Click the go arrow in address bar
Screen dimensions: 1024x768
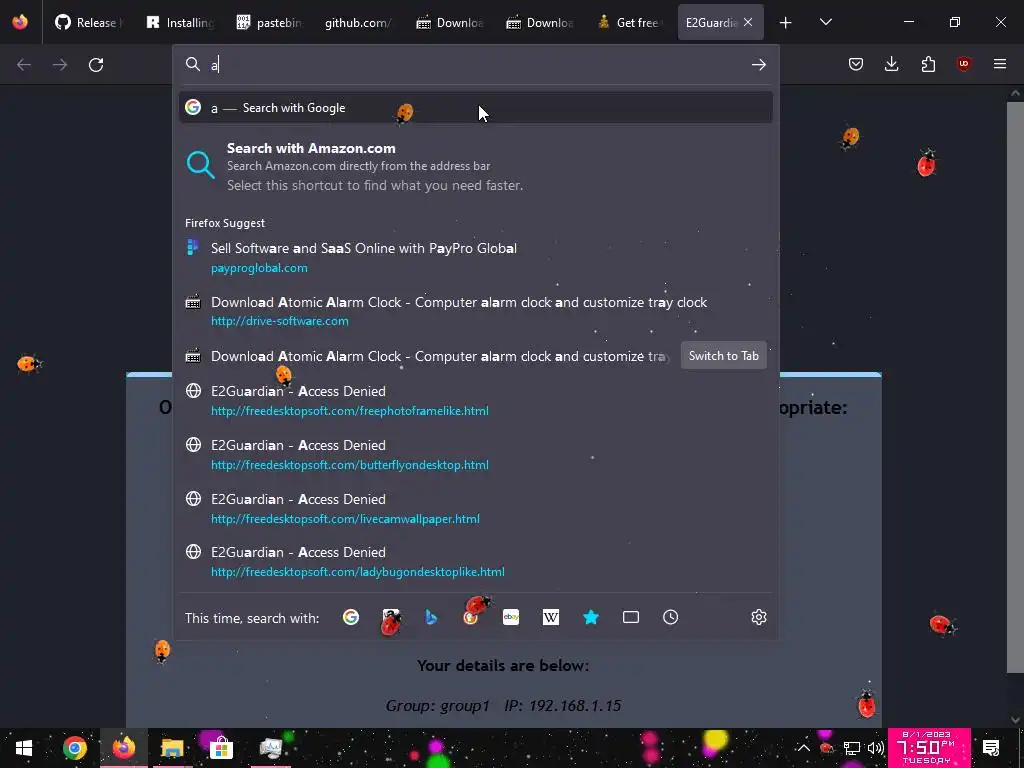(x=758, y=65)
